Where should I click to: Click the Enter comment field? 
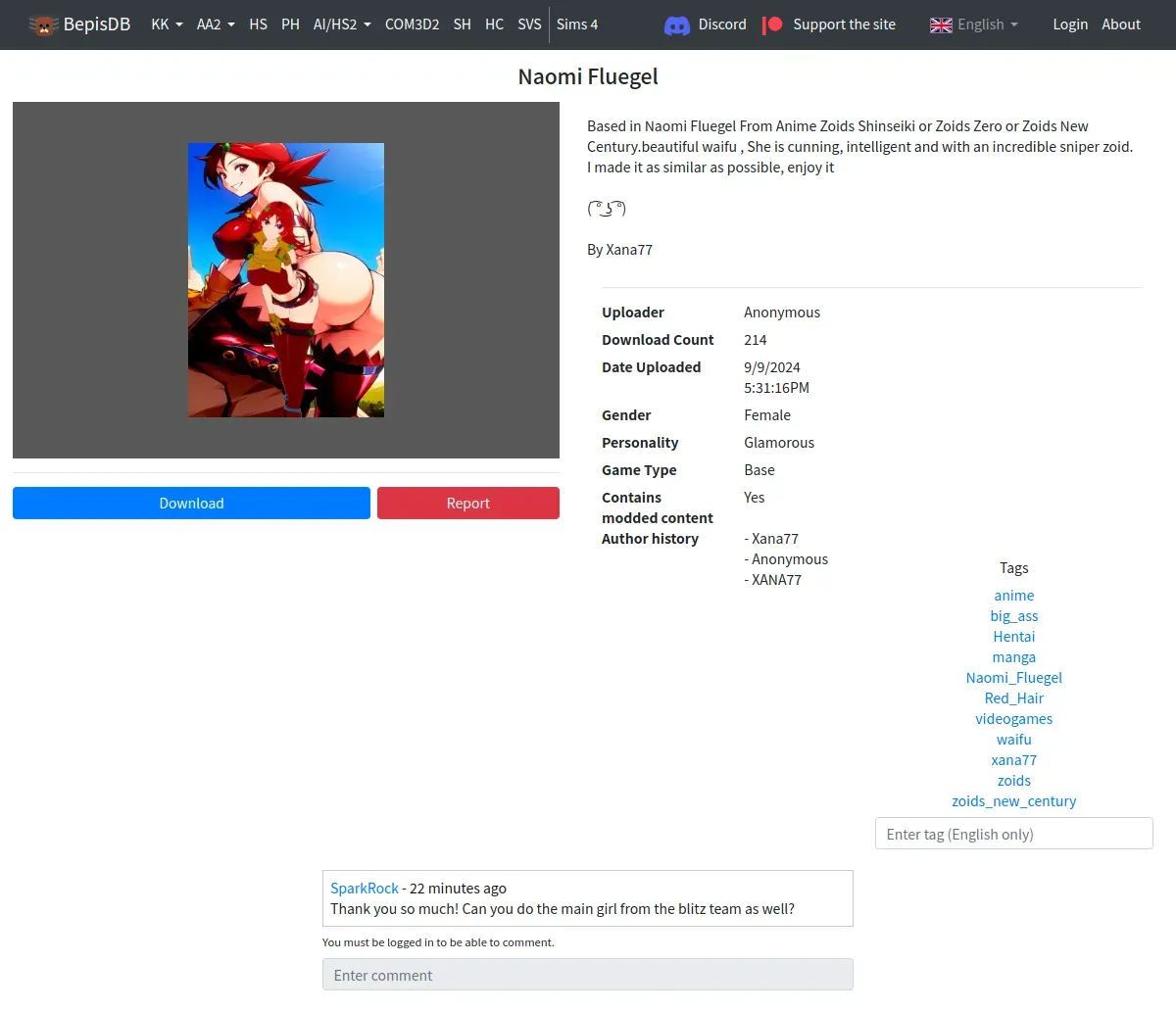(x=588, y=975)
